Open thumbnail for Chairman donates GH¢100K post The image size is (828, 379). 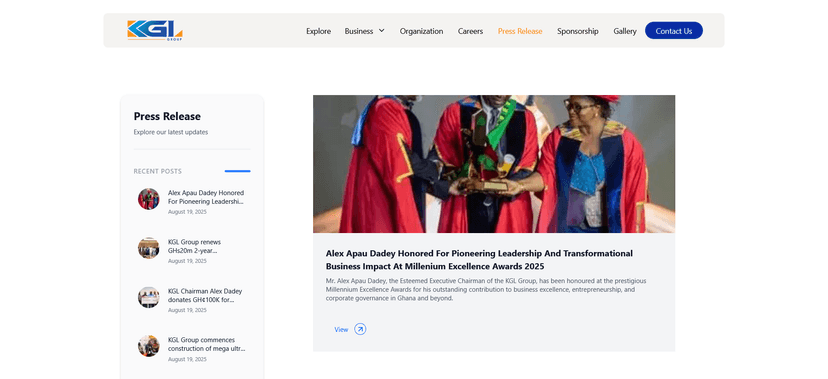(148, 297)
